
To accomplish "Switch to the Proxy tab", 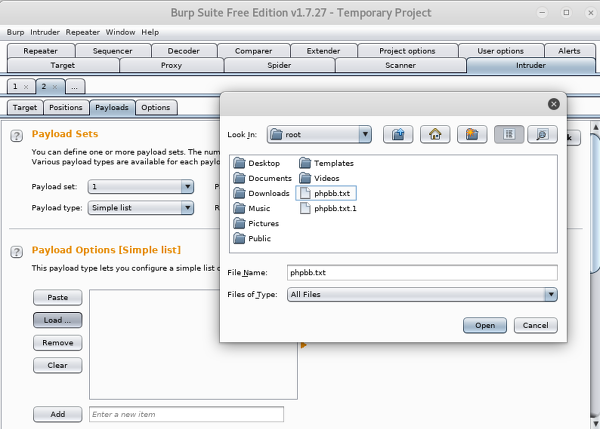I will [171, 65].
